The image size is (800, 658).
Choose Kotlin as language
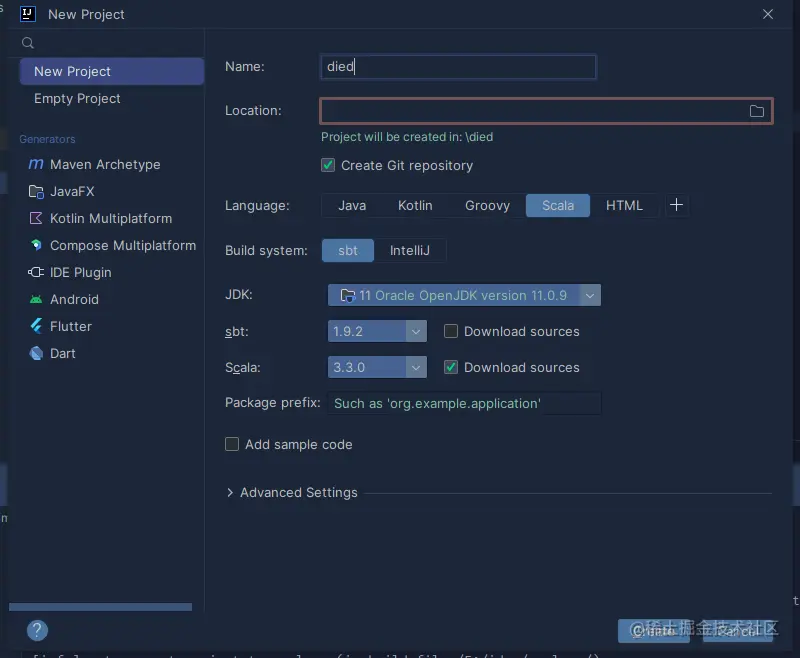(415, 206)
